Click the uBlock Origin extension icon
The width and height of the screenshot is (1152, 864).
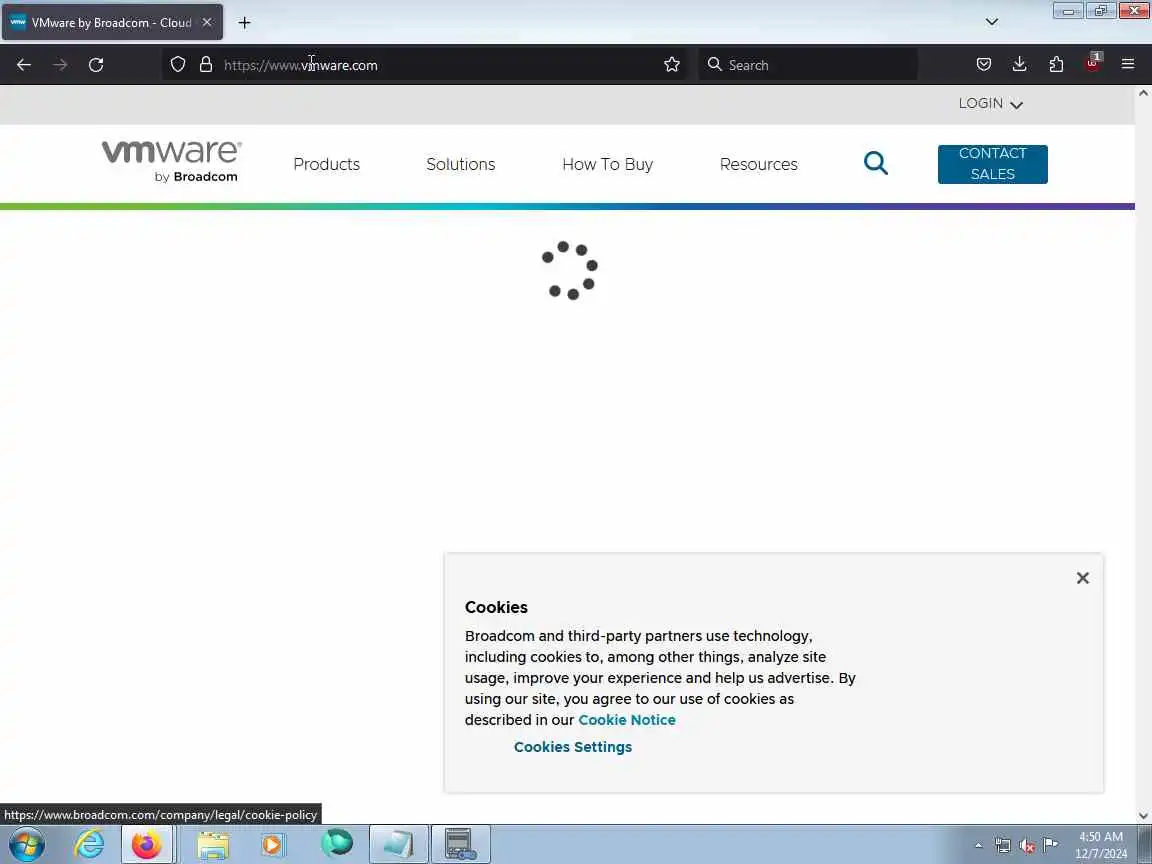pos(1092,63)
